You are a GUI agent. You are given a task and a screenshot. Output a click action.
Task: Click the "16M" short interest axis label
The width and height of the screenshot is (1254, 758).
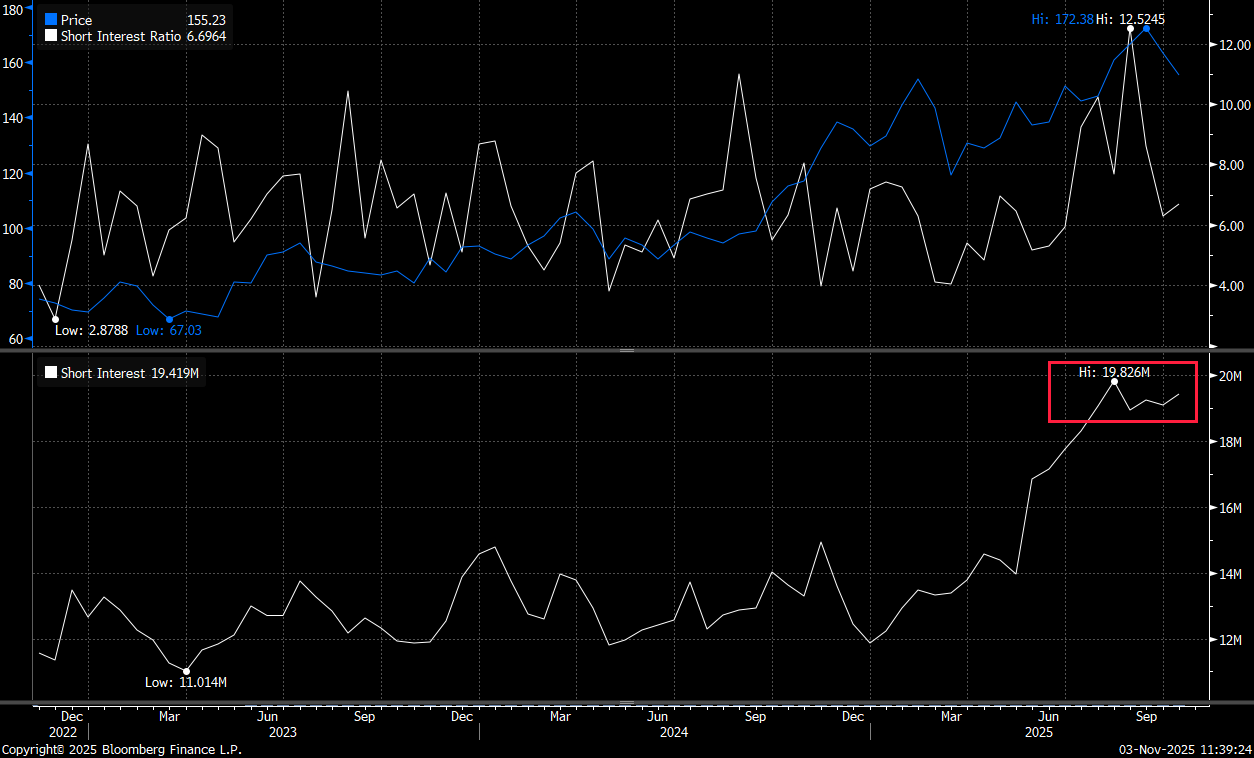click(x=1230, y=508)
